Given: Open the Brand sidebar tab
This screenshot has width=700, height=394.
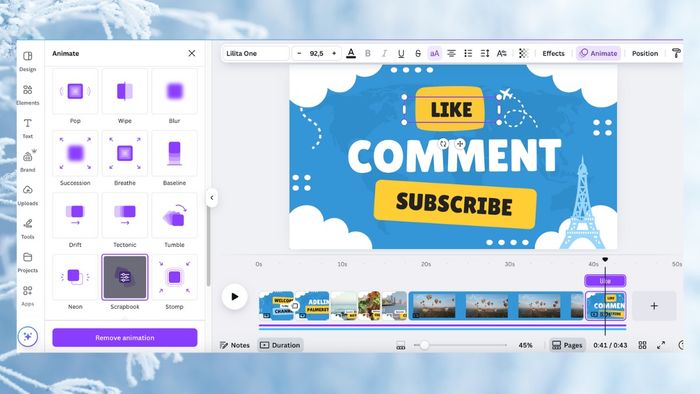Looking at the screenshot, I should tap(28, 162).
